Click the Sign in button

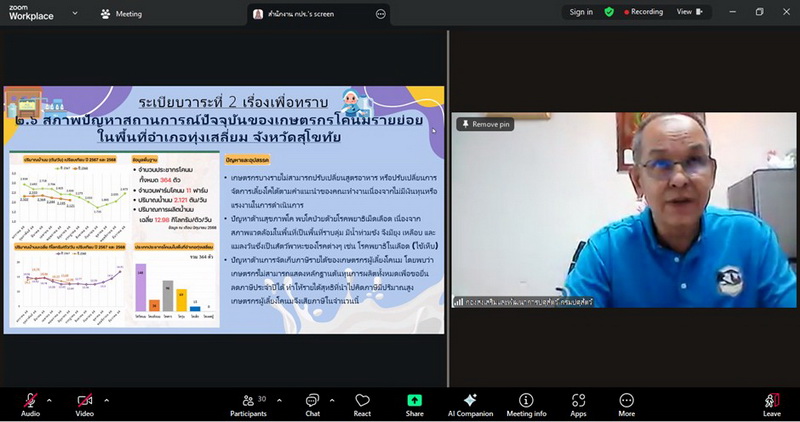[x=581, y=12]
